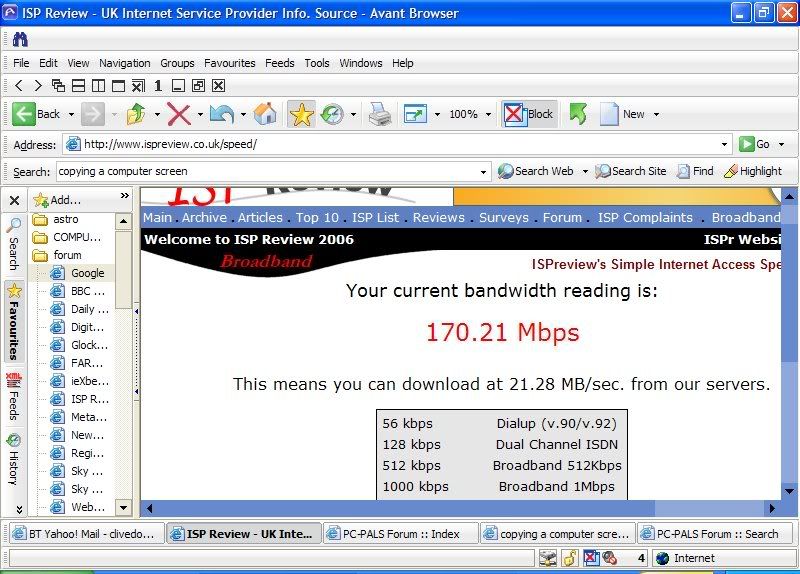Open the Tools menu

[317, 63]
